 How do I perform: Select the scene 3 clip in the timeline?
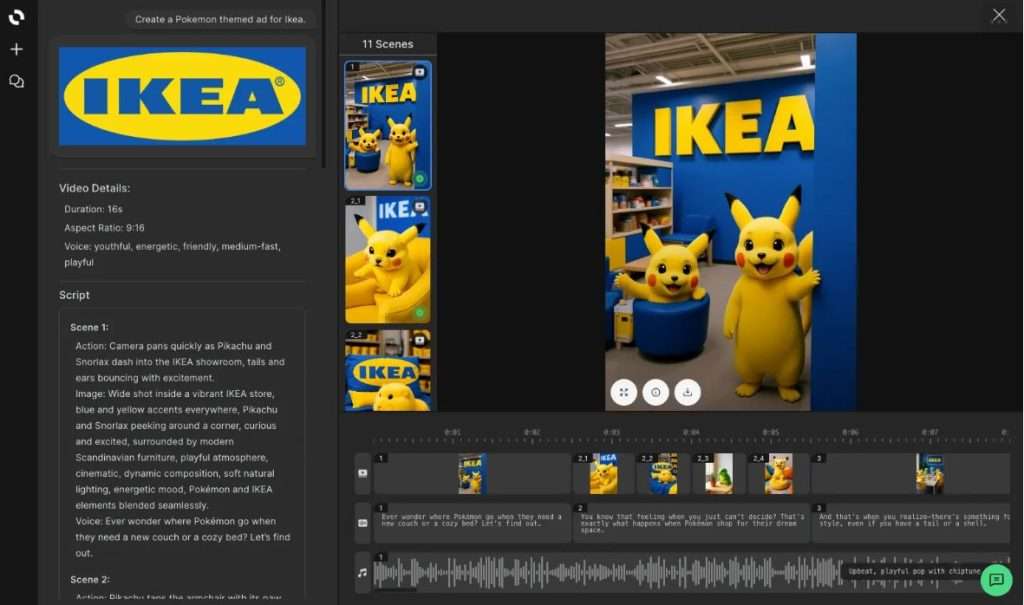pos(911,474)
